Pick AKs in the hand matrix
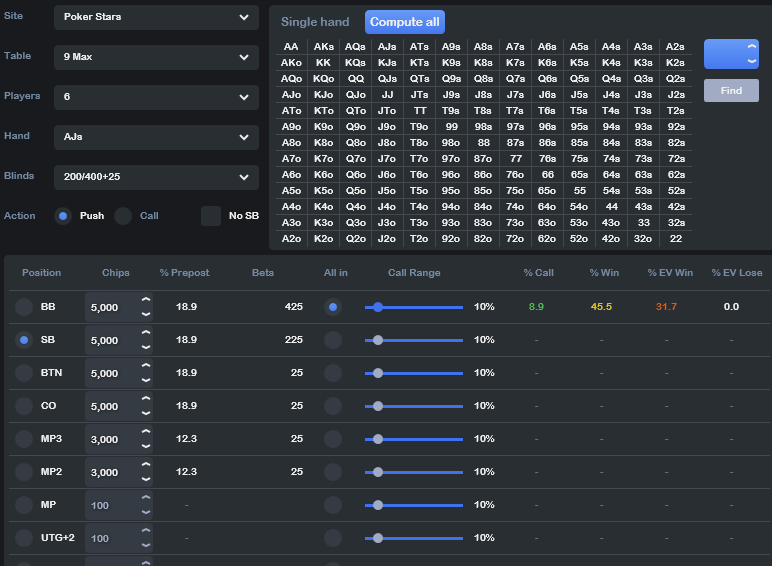Viewport: 772px width, 566px height. click(323, 47)
